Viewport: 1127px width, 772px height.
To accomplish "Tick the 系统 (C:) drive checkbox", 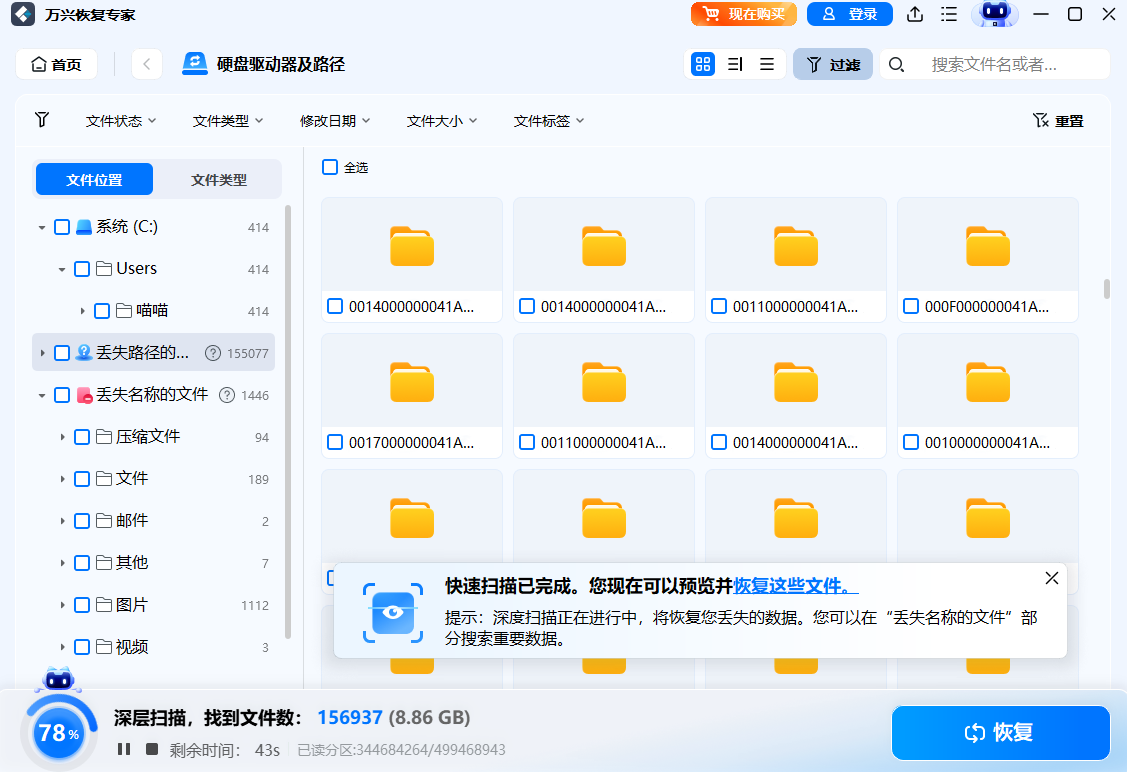I will pyautogui.click(x=62, y=227).
